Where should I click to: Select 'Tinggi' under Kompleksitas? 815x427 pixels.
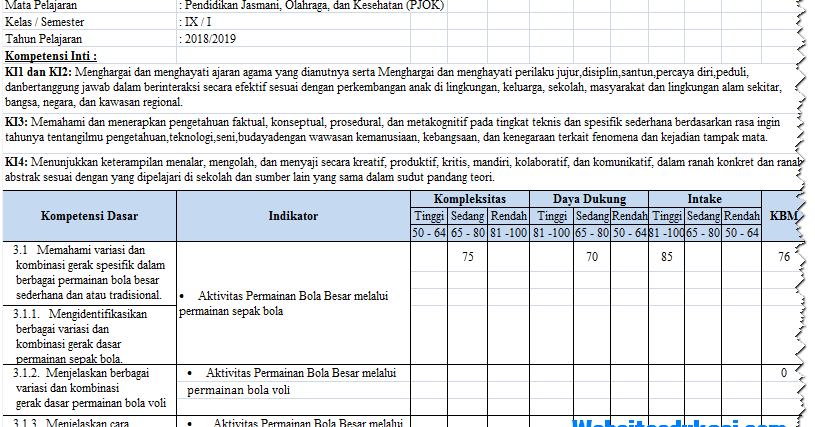429,216
